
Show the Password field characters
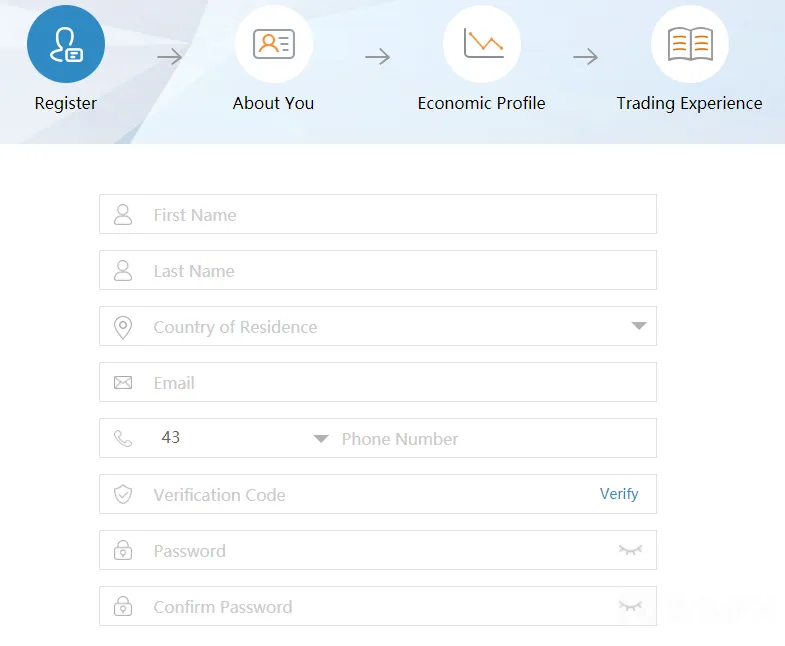[x=630, y=550]
